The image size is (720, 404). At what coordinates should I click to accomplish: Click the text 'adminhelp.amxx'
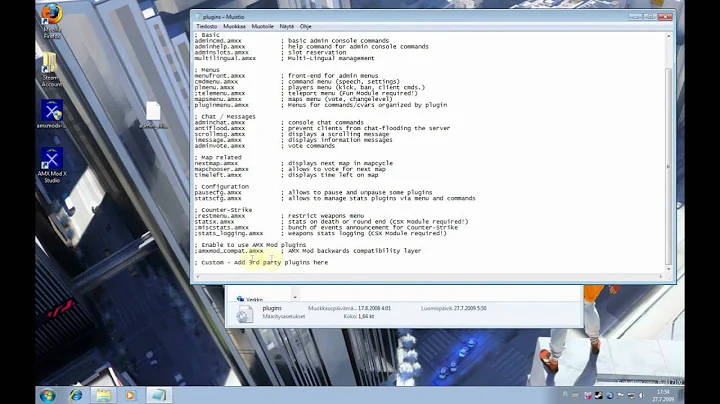pos(219,47)
